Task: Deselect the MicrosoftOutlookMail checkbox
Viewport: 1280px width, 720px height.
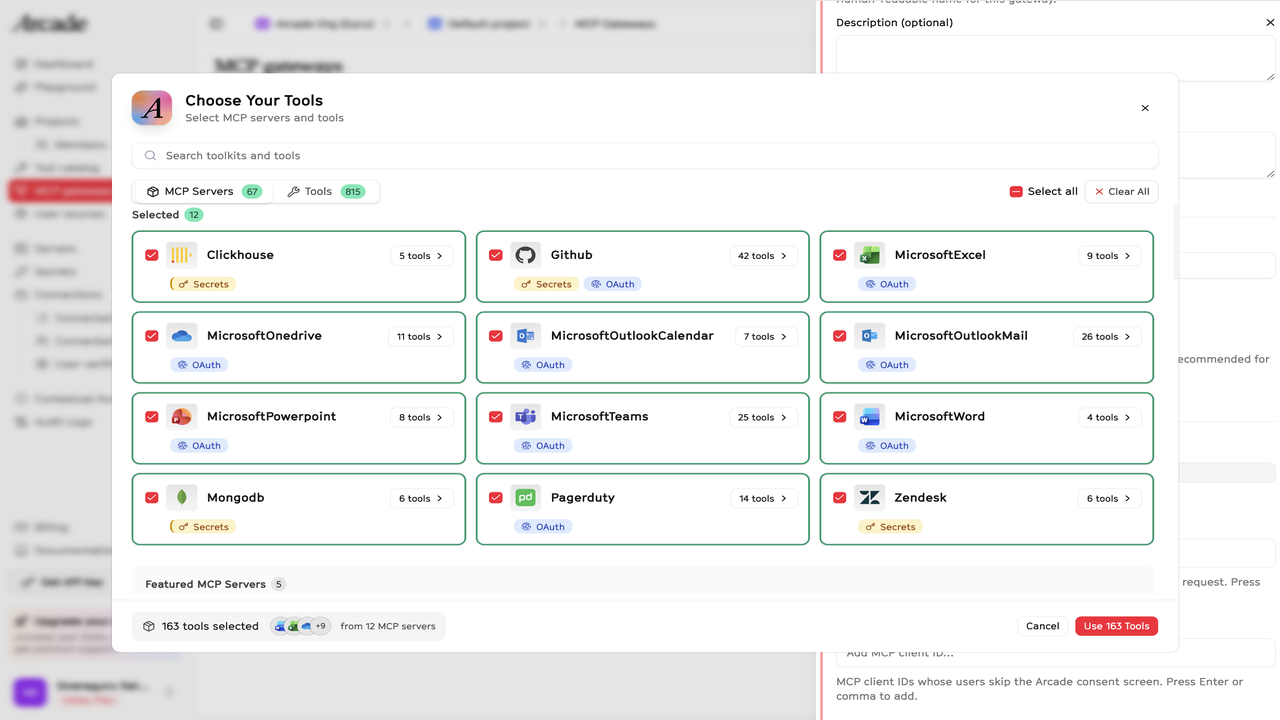Action: (840, 336)
